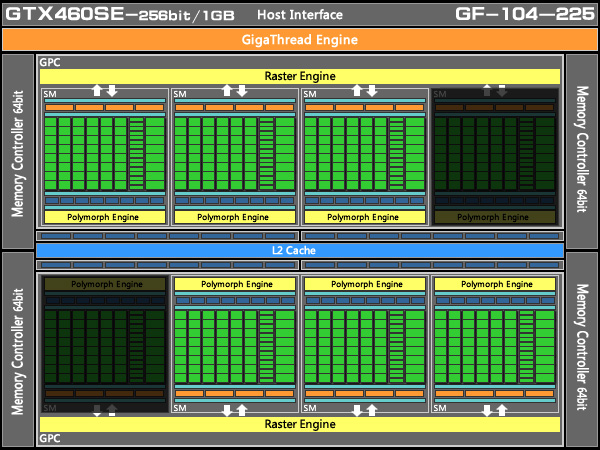The height and width of the screenshot is (450, 600).
Task: Click up arrow atop third upper SM
Action: point(357,90)
